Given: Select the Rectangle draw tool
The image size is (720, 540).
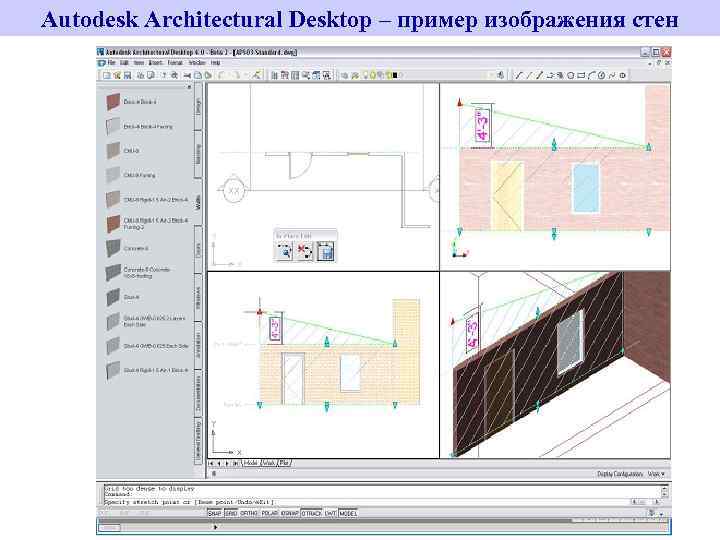Looking at the screenshot, I should click(x=581, y=75).
